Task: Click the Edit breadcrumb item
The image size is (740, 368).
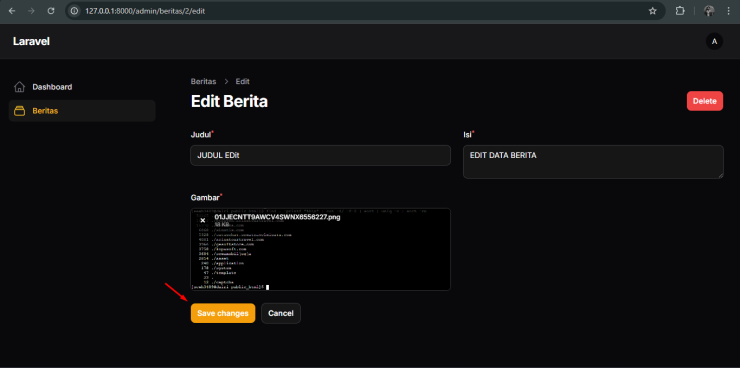Action: pyautogui.click(x=243, y=82)
